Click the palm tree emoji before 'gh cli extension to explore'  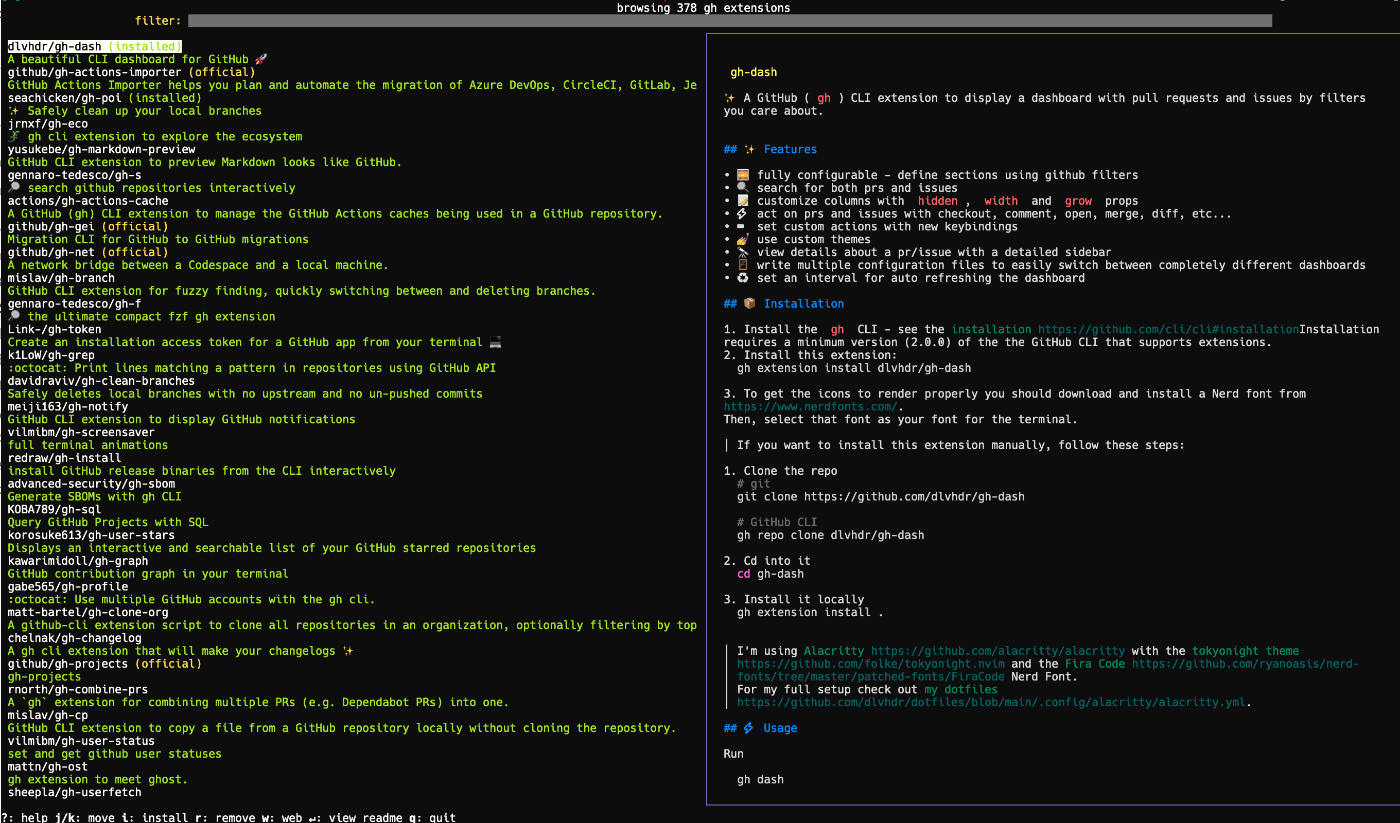pyautogui.click(x=14, y=137)
